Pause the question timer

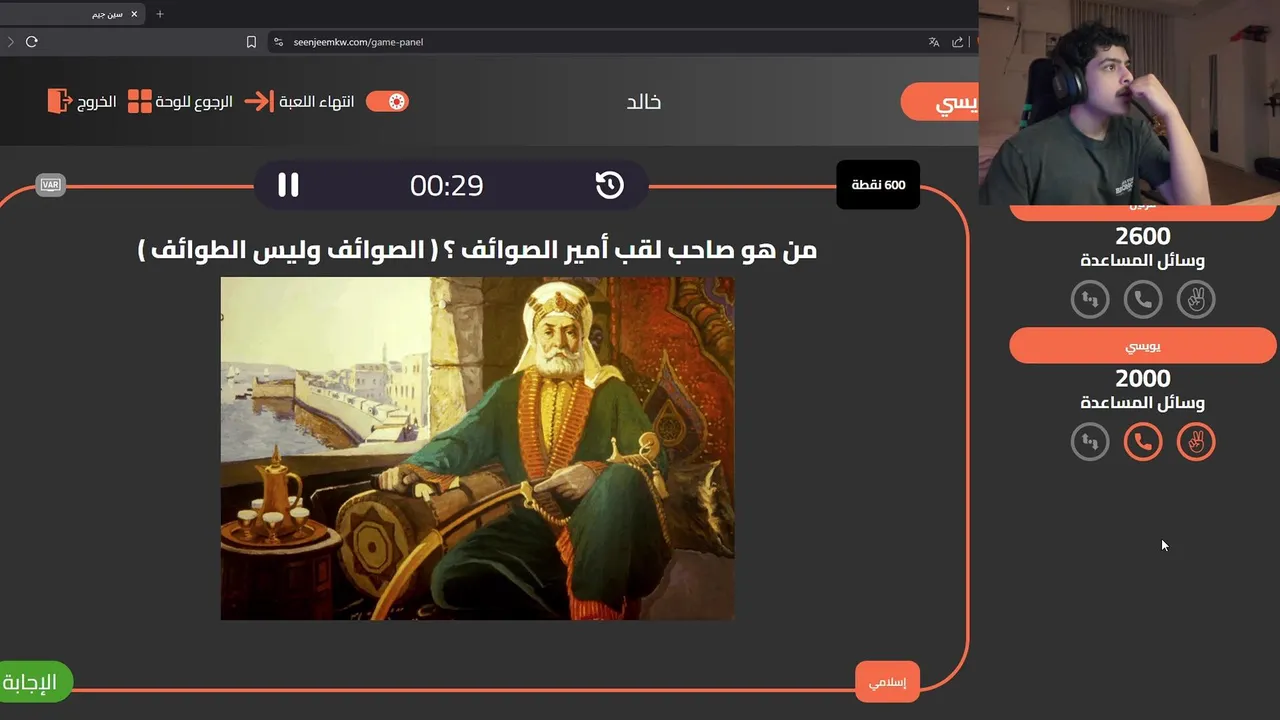(x=288, y=185)
